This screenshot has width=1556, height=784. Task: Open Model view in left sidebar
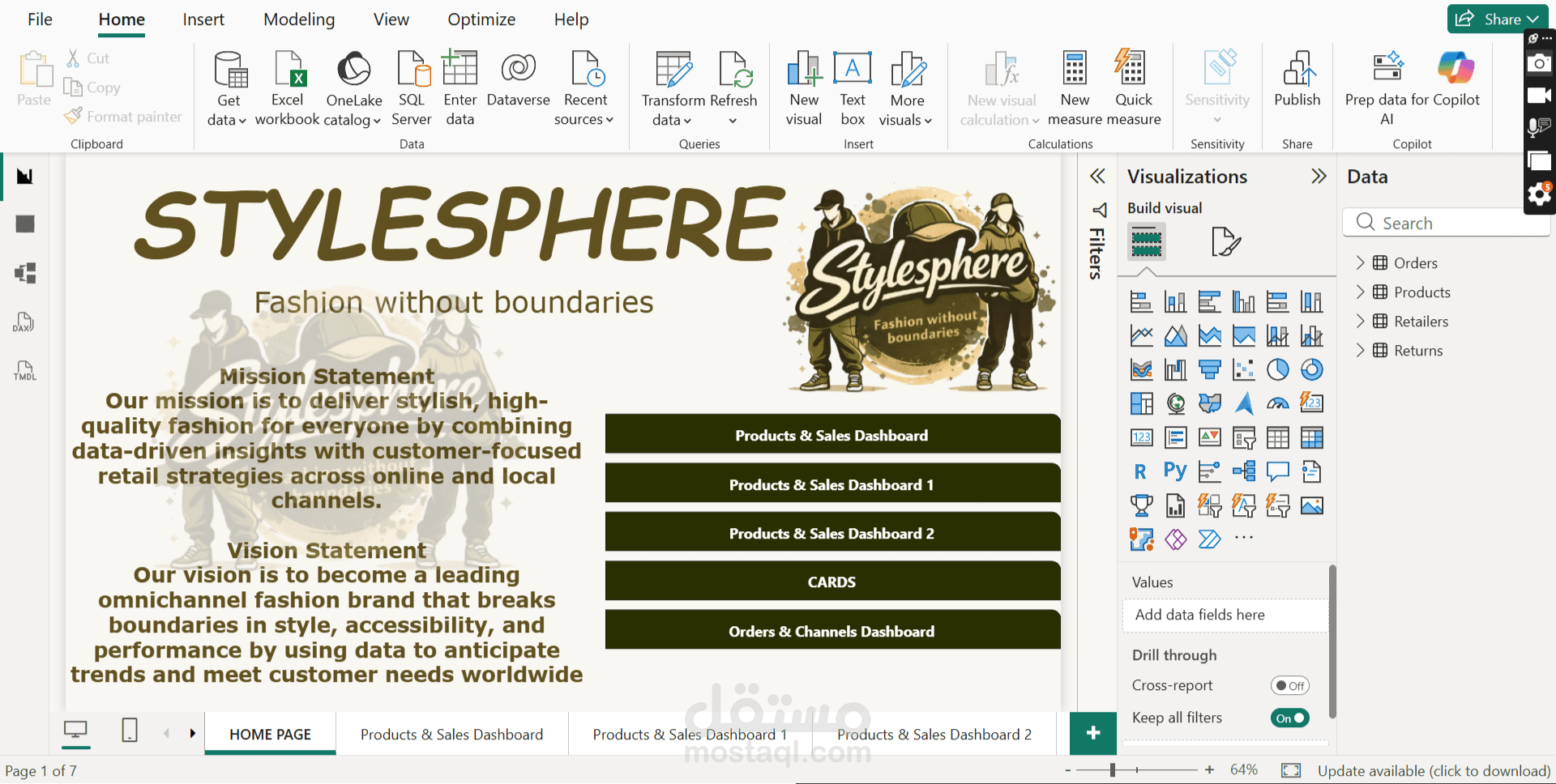(25, 273)
